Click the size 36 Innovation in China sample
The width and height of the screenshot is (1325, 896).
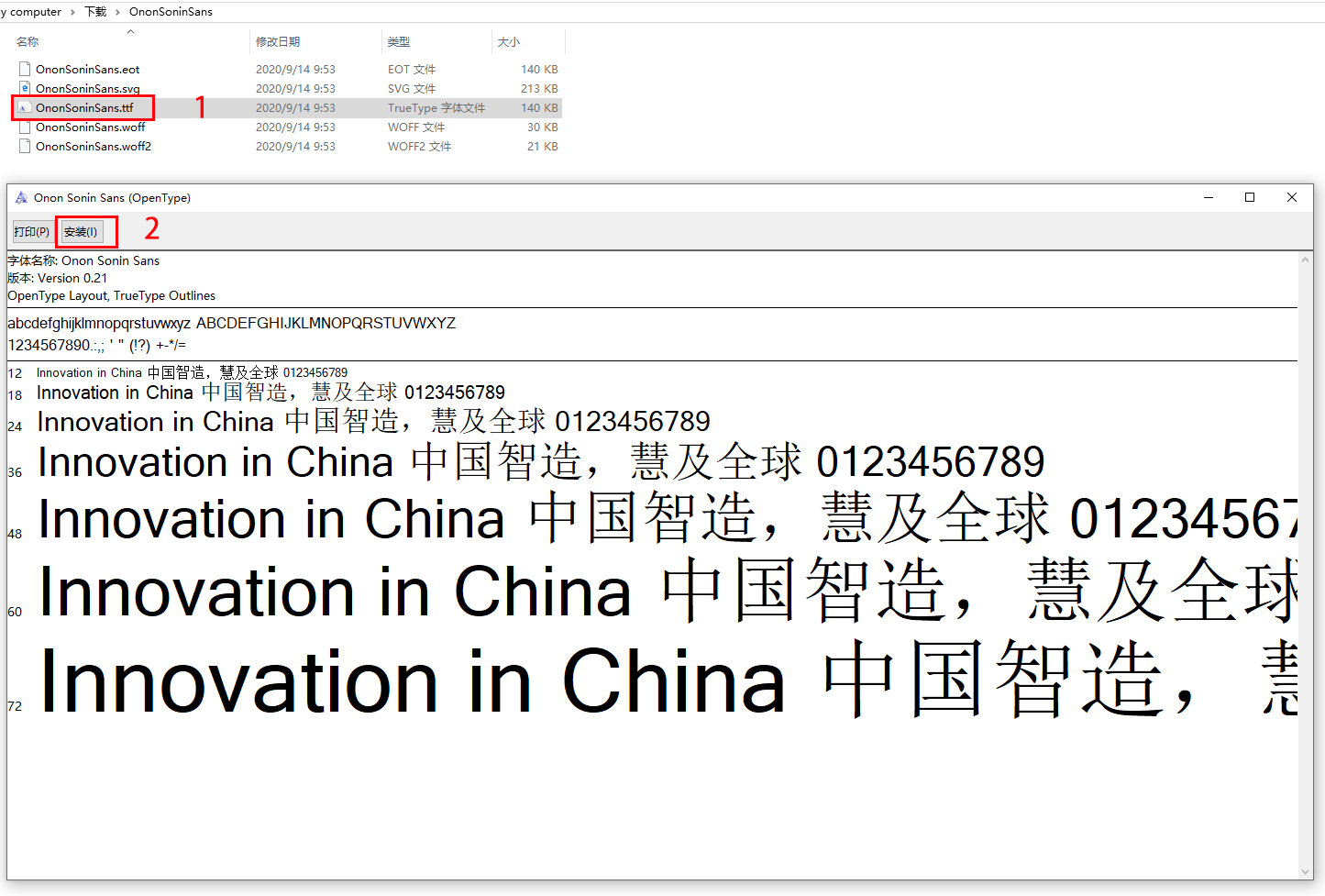click(x=541, y=462)
